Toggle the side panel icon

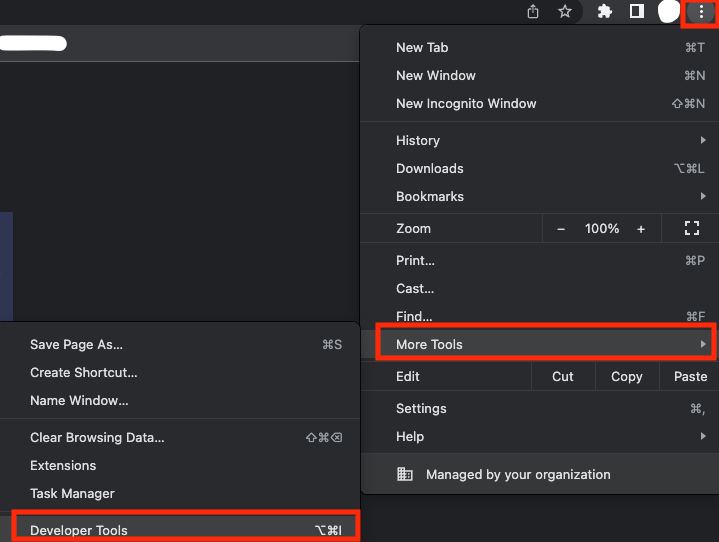coord(636,11)
